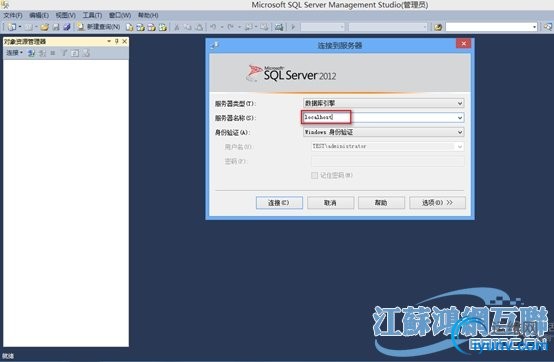
Task: Click the 连接到服务器 dialog title icon
Action: point(214,45)
